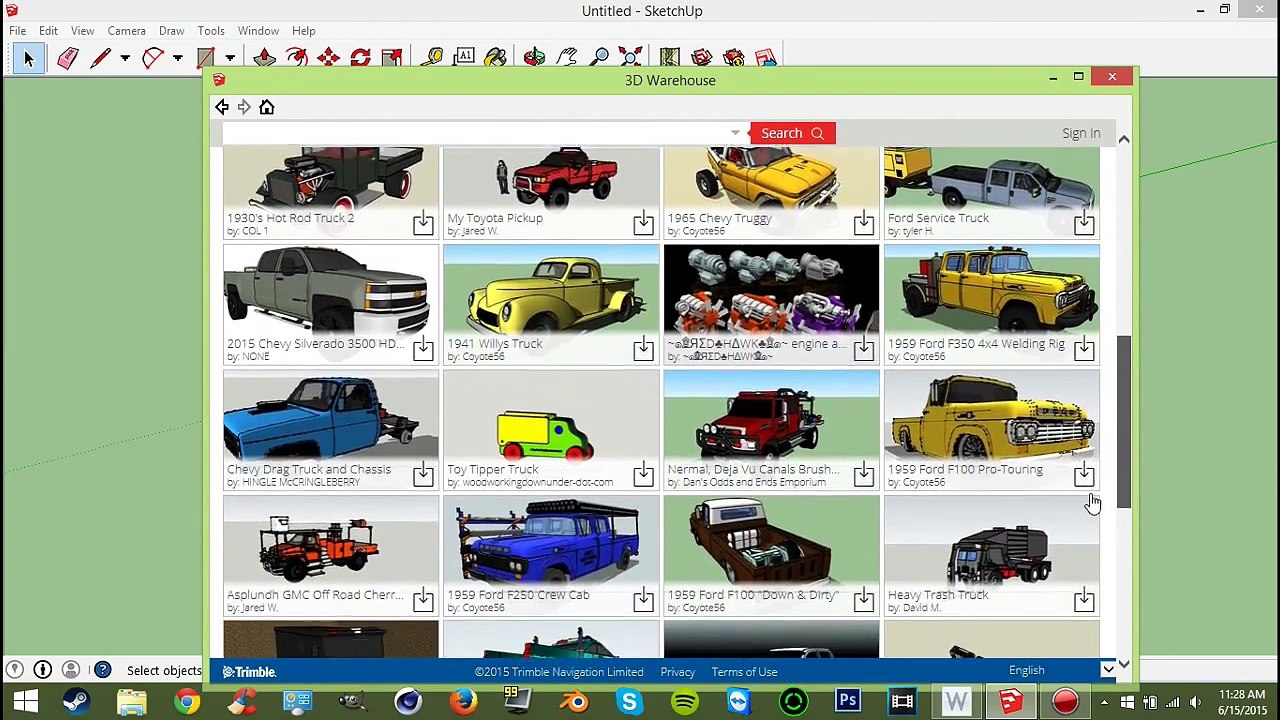Select the Move tool
This screenshot has width=1280, height=720.
328,58
